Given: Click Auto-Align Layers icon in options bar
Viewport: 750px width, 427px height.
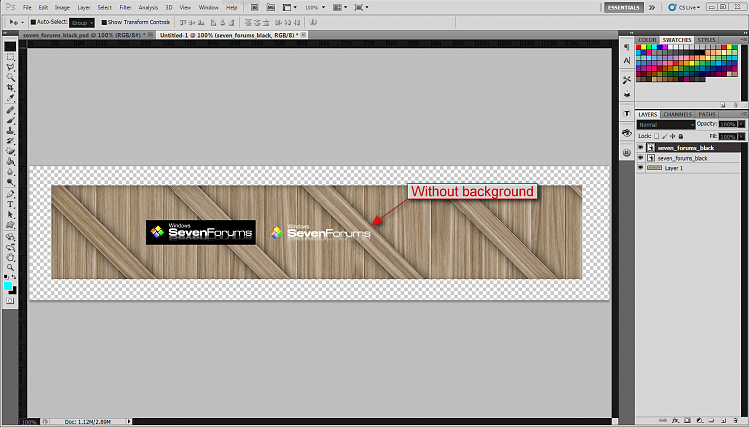Looking at the screenshot, I should (313, 22).
